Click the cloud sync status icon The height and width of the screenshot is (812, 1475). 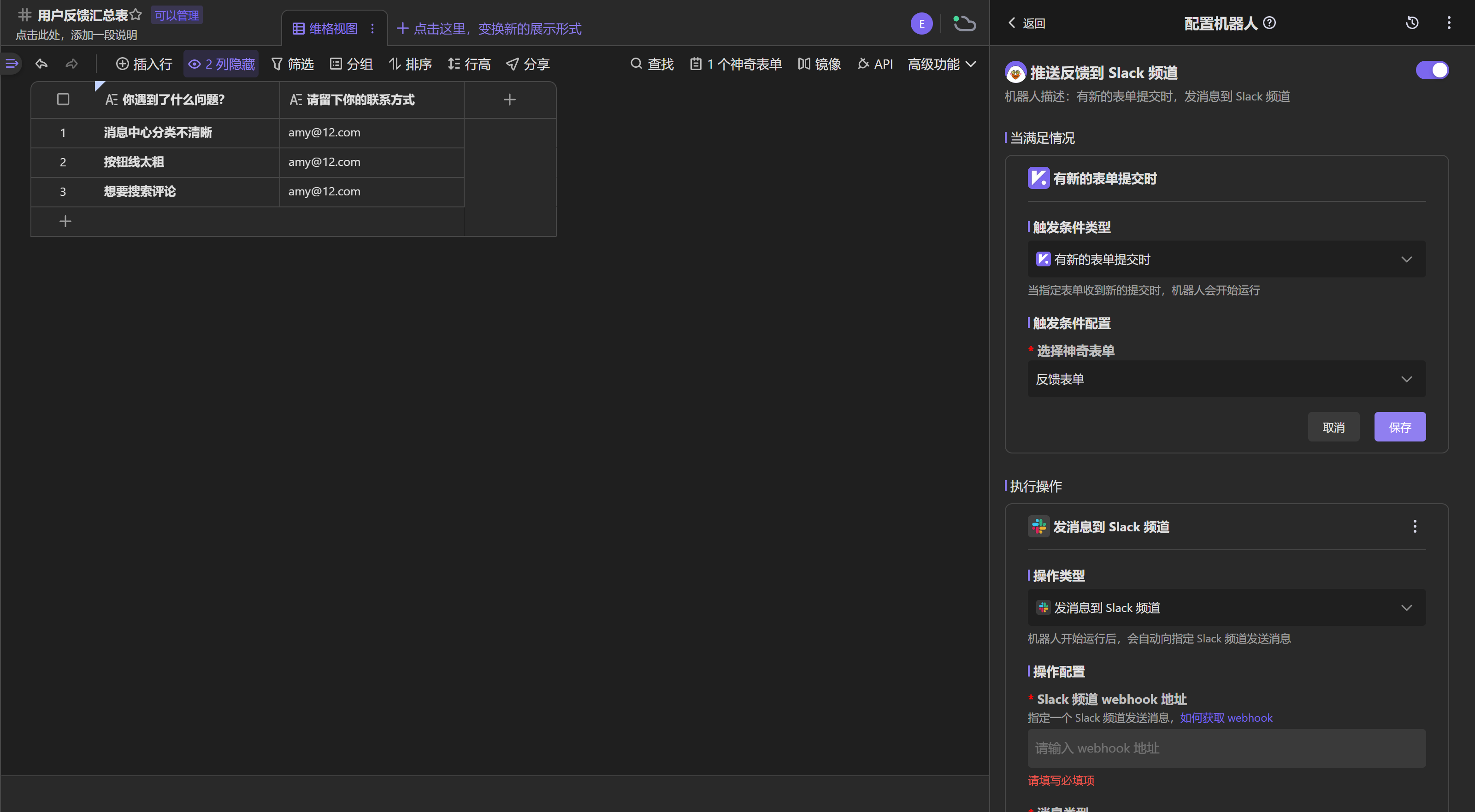pos(964,24)
